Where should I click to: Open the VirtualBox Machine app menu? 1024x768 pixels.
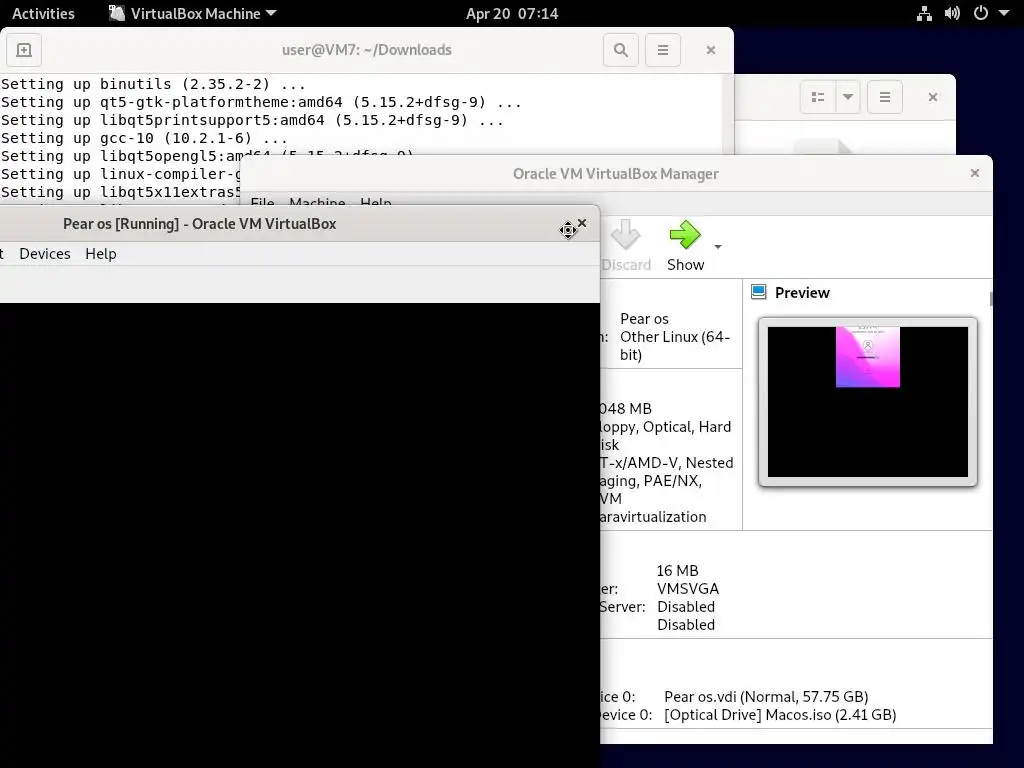193,13
